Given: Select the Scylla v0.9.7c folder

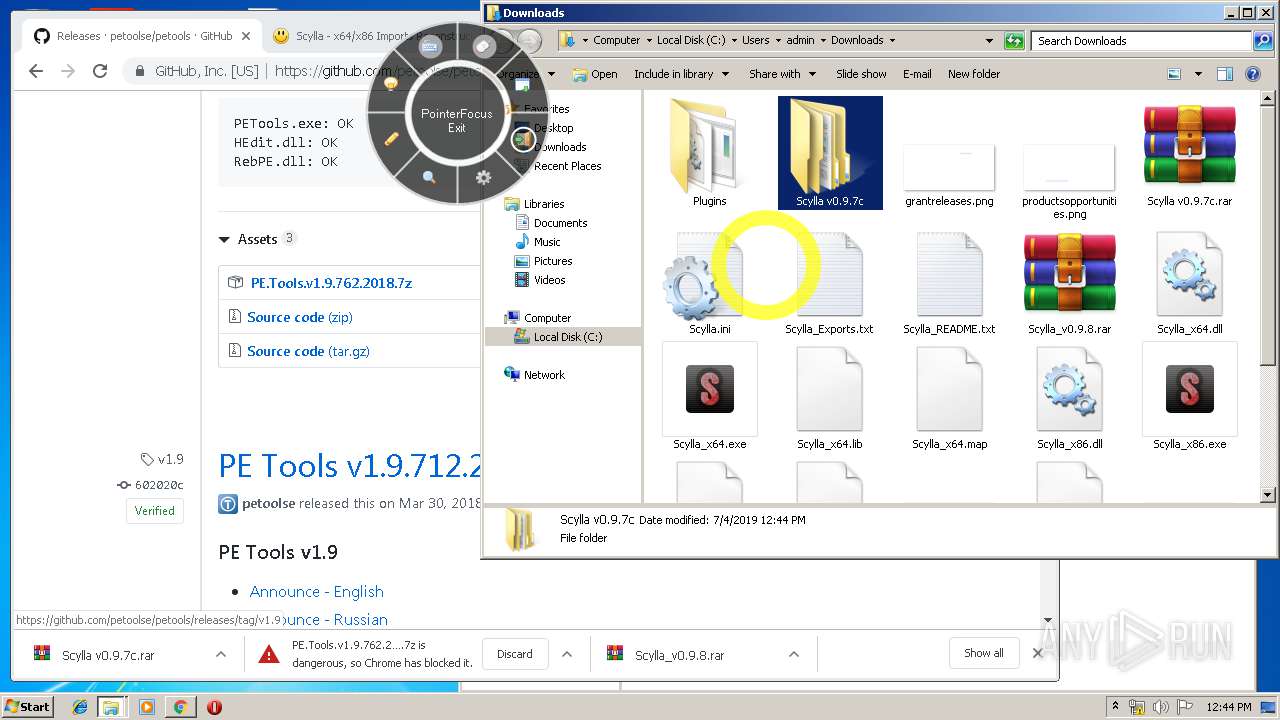Looking at the screenshot, I should (830, 153).
